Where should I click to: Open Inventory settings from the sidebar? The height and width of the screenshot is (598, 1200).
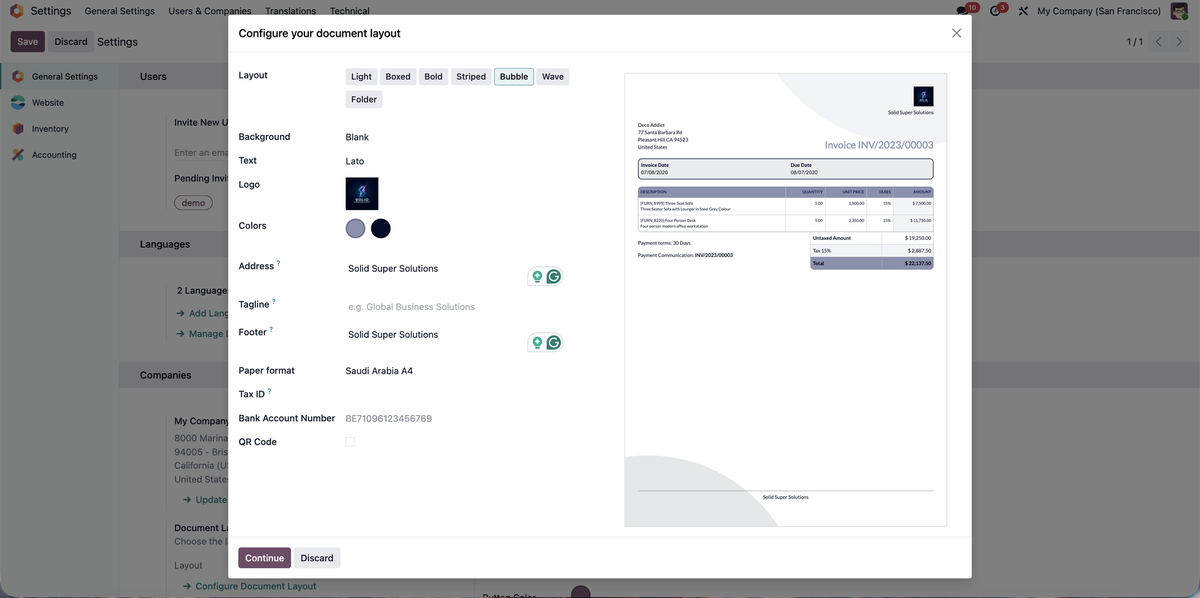[48, 127]
